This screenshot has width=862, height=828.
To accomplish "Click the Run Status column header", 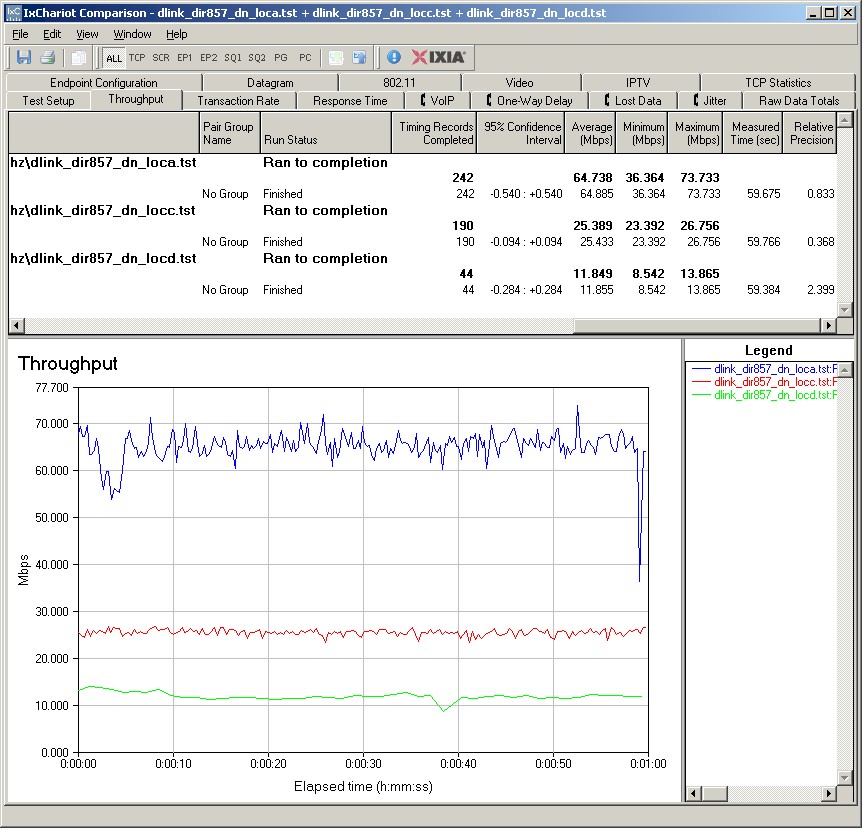I will (325, 133).
